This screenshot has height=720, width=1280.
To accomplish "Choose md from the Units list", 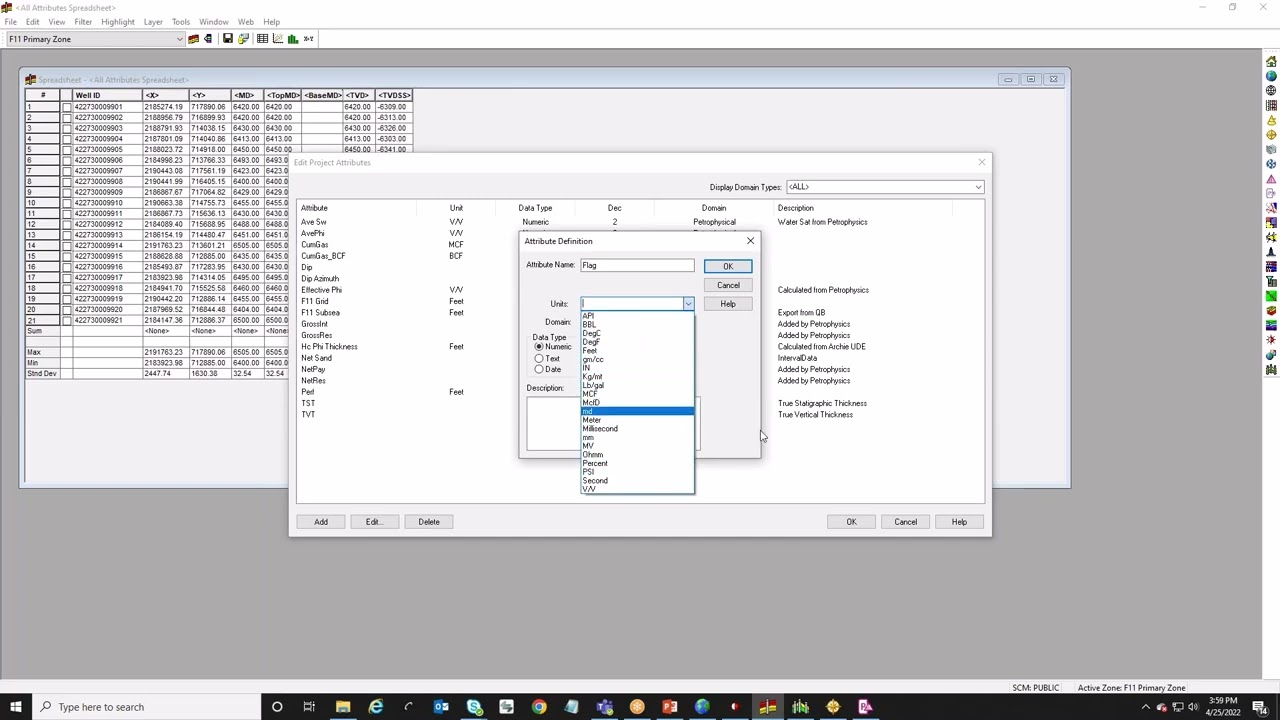I will [637, 411].
